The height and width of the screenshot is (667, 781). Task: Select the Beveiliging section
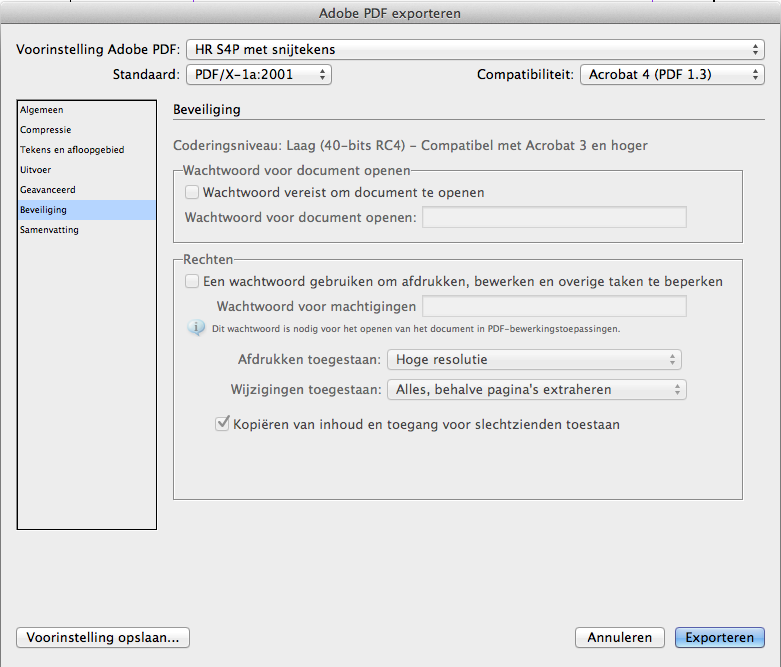87,210
